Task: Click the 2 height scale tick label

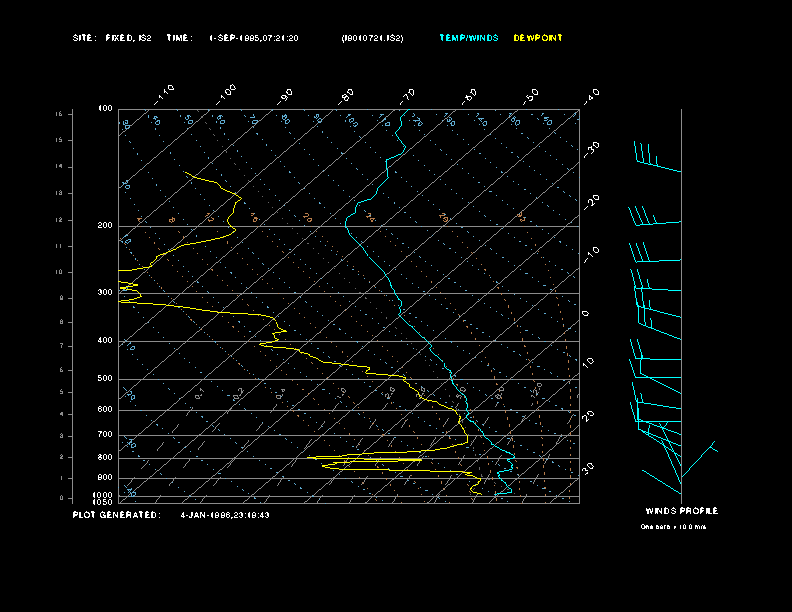Action: coord(62,457)
